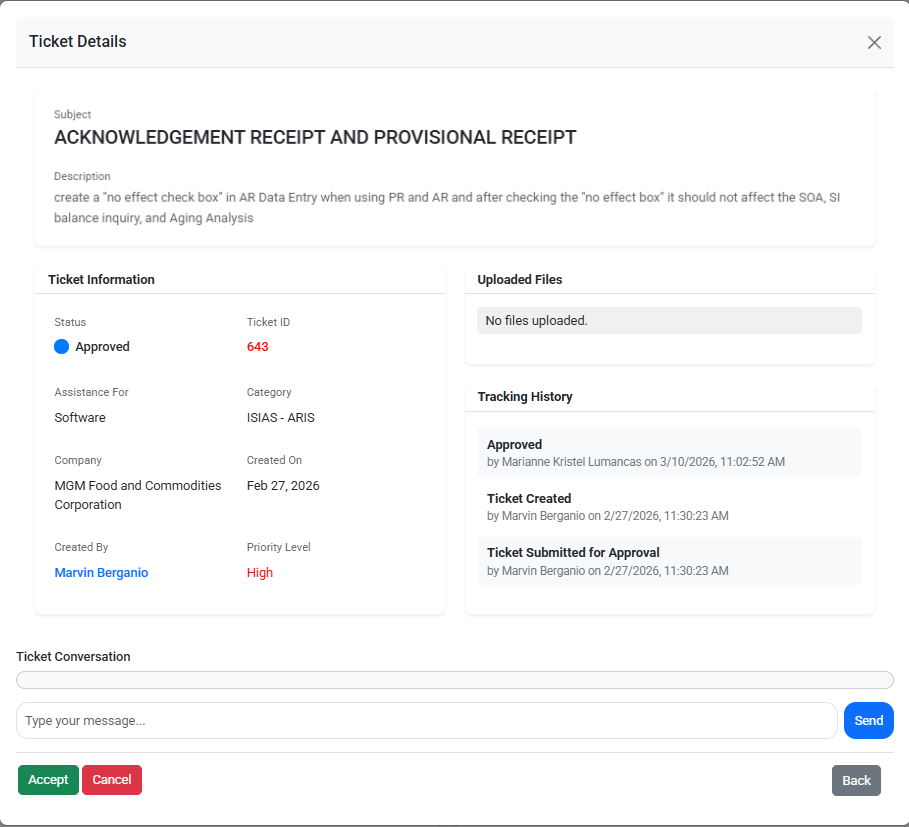The image size is (909, 827).
Task: Select the ISIAS - ARIS category value
Action: (x=281, y=417)
